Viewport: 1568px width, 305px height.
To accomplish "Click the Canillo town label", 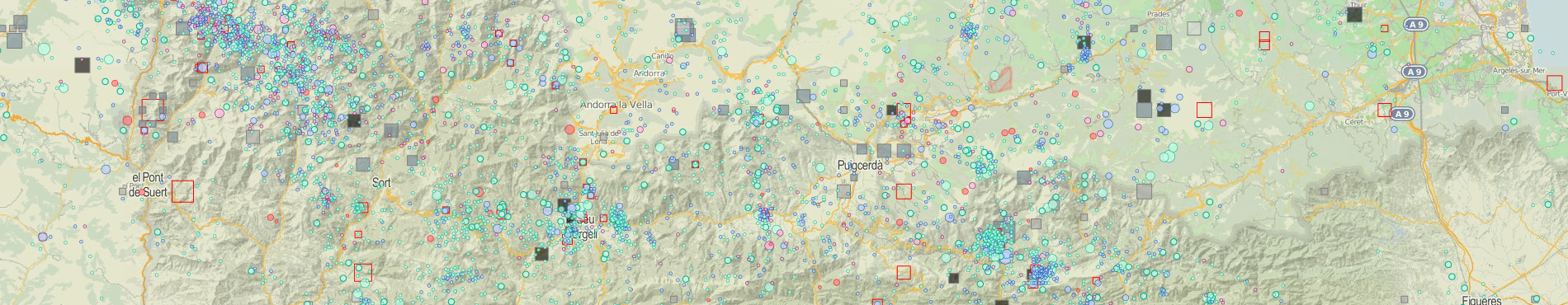I will [663, 56].
